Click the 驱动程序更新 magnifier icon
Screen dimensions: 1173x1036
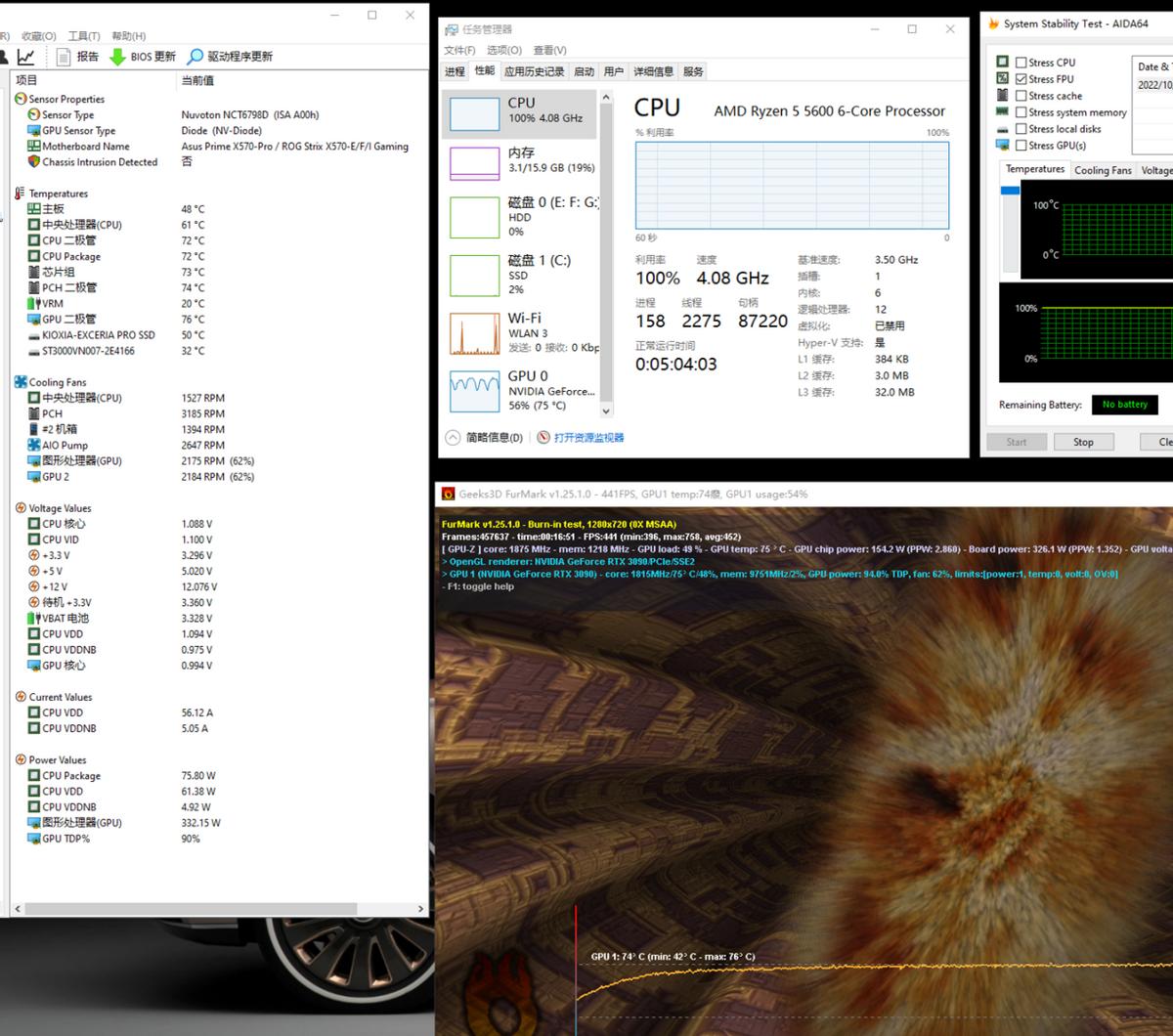pos(195,57)
